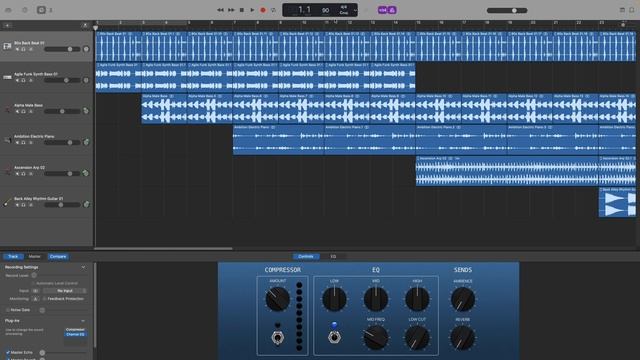Image resolution: width=640 pixels, height=360 pixels.
Task: Mute the Ascension Arp 02 track
Action: (17, 174)
